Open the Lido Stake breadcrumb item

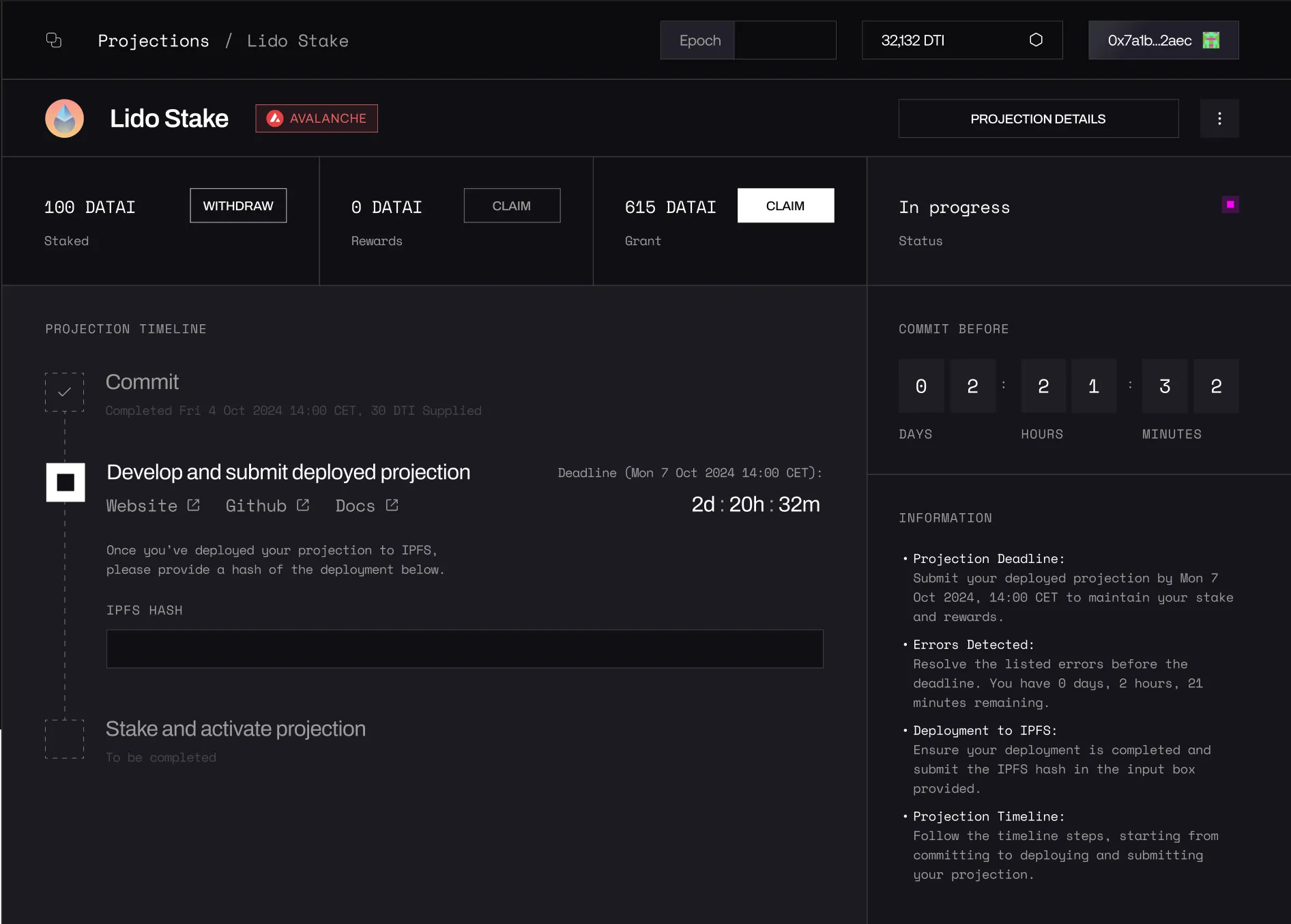[298, 41]
